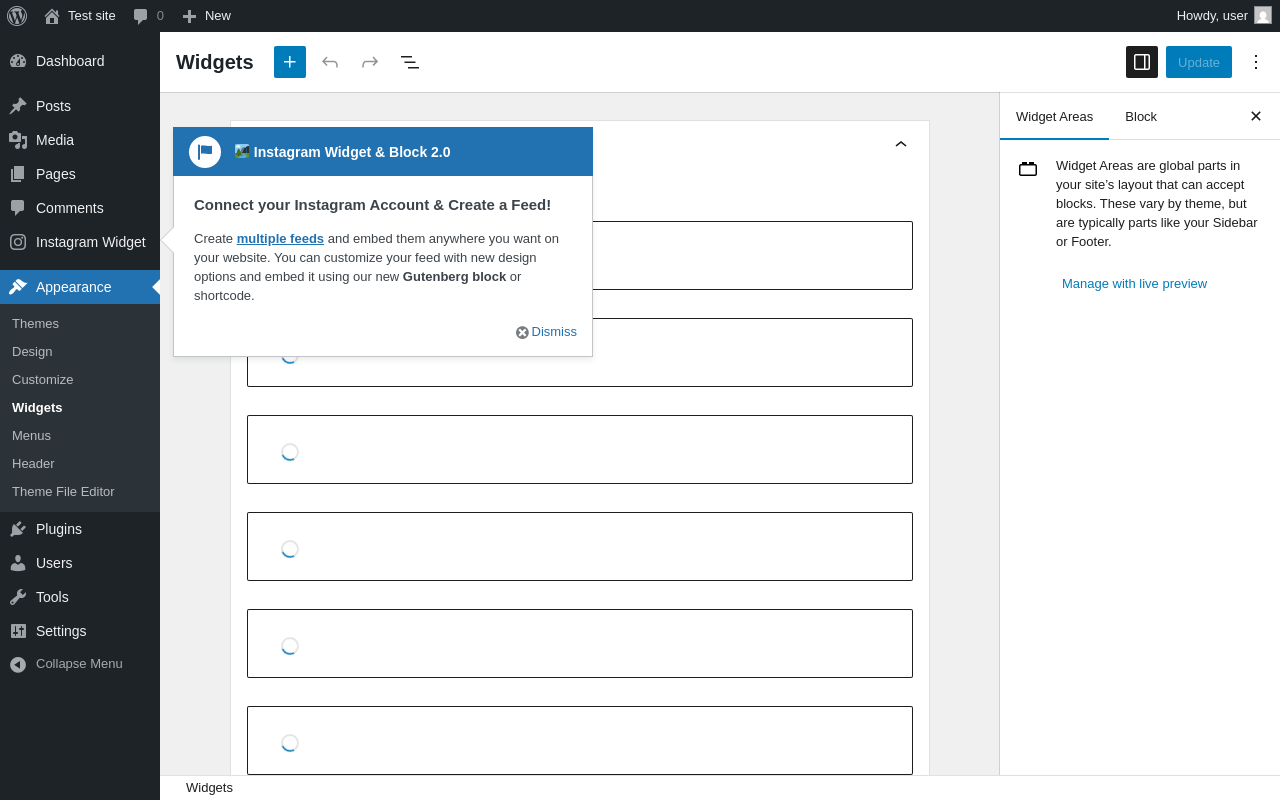Screen dimensions: 1280x800
Task: Click the widget area icon in the sidebar panel
Action: click(1028, 169)
